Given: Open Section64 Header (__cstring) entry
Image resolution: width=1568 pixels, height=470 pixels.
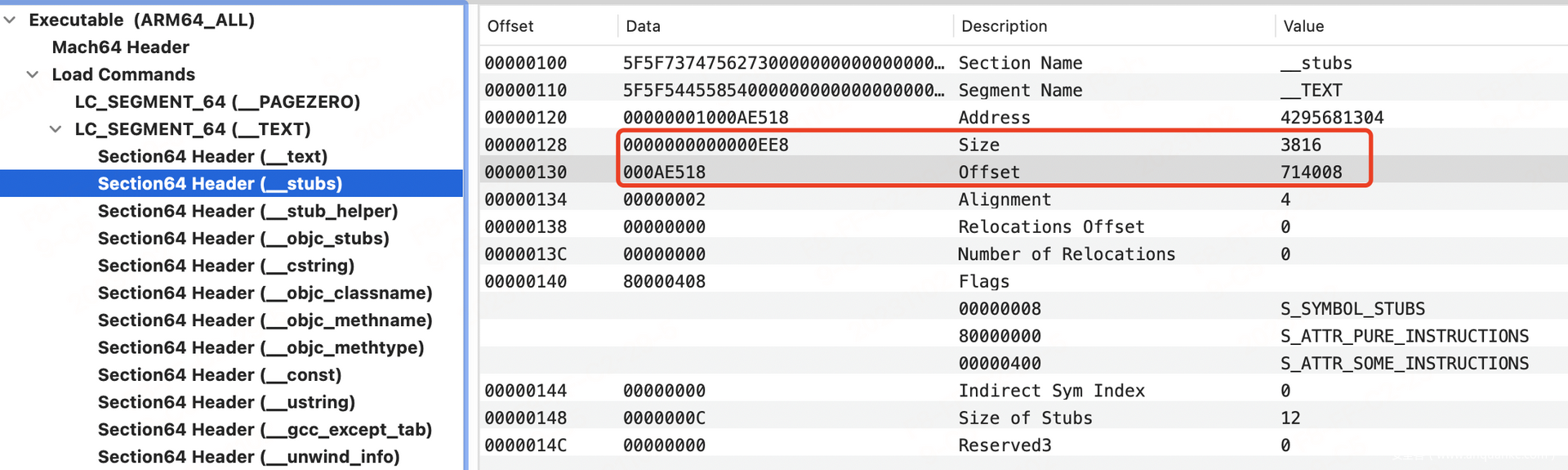Looking at the screenshot, I should tap(225, 266).
